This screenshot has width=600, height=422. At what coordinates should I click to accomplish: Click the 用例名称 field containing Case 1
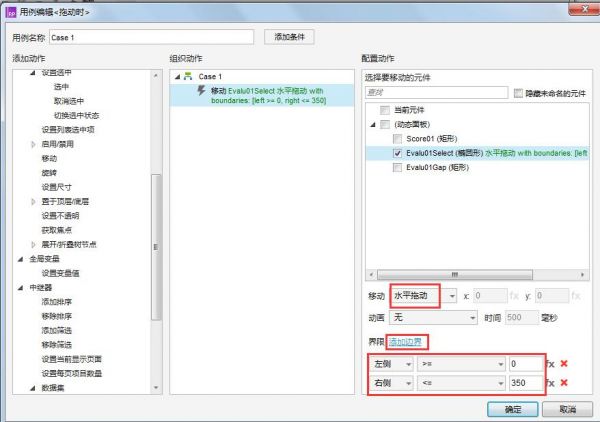click(x=152, y=38)
